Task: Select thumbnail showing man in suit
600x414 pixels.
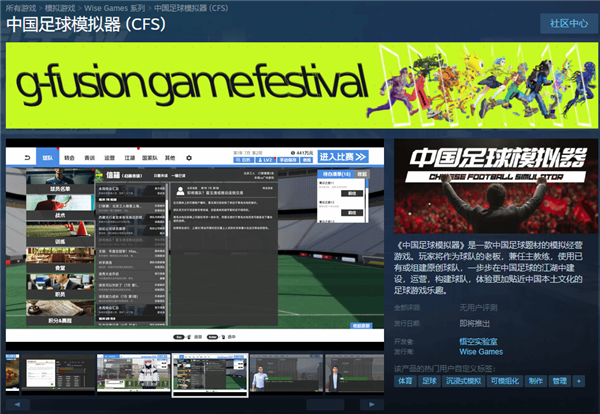Action: tap(286, 372)
